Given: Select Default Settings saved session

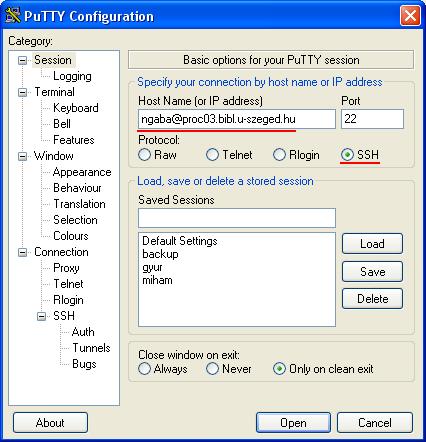Looking at the screenshot, I should (180, 241).
